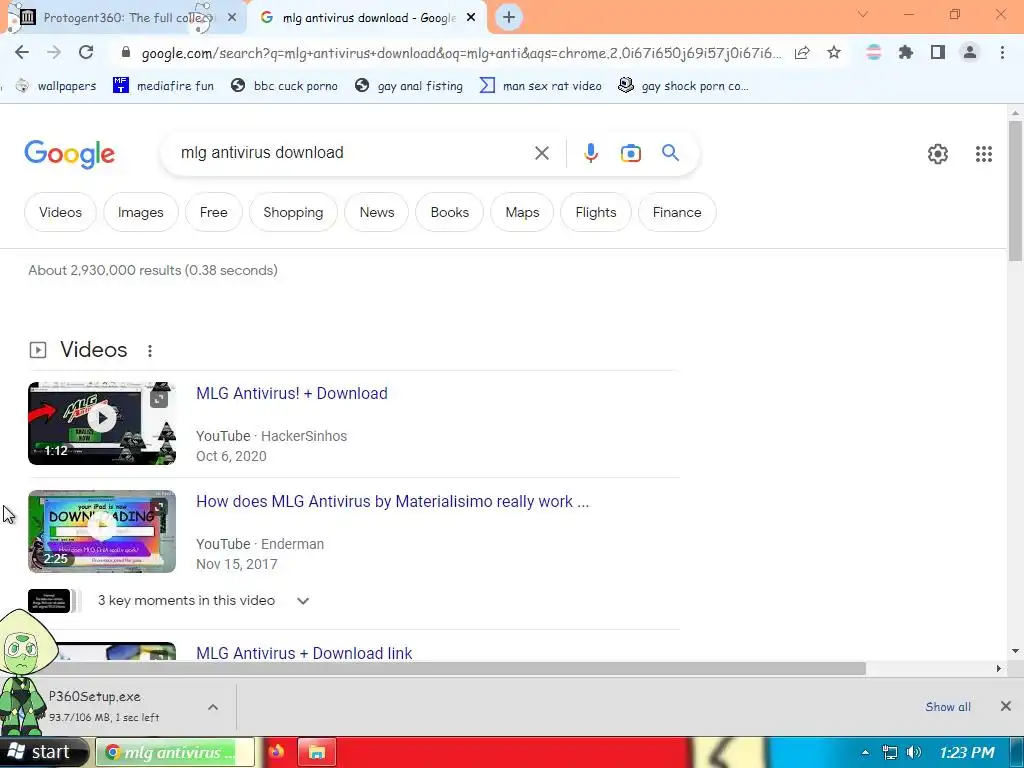Screen dimensions: 1024x768
Task: Click Show all downloads
Action: pyautogui.click(x=948, y=707)
